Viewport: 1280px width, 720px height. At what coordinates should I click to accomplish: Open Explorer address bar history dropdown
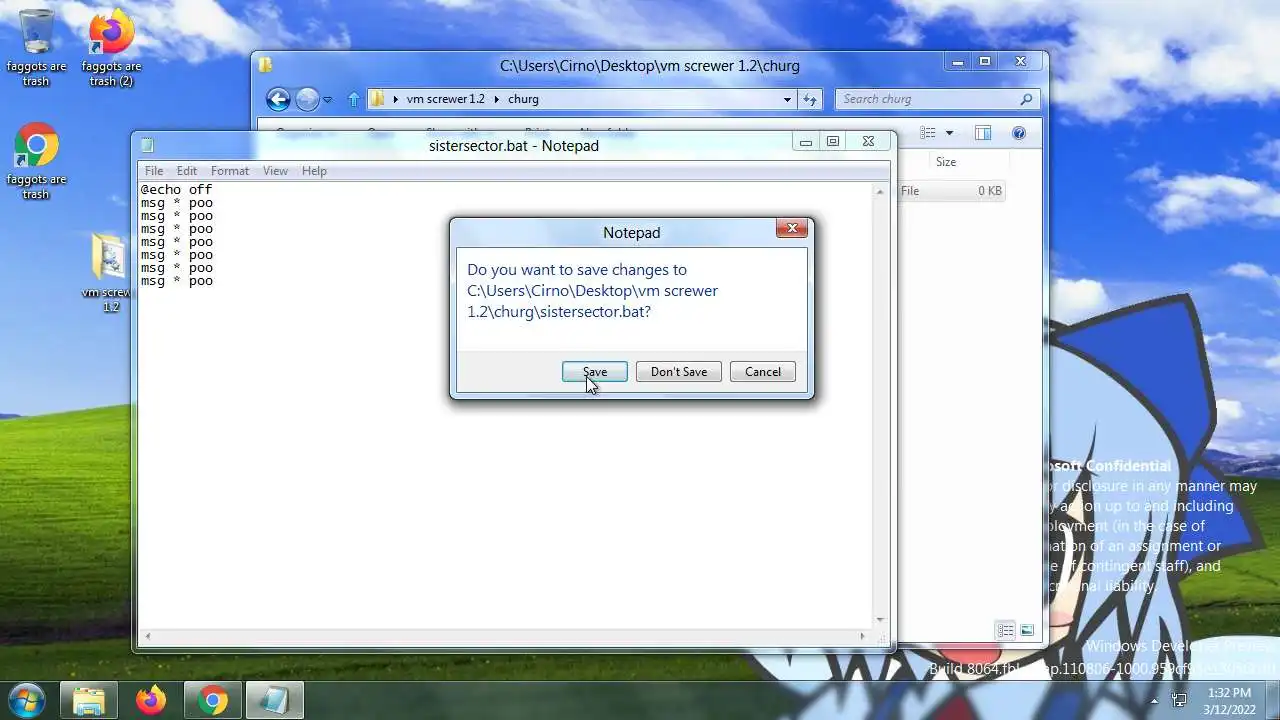point(787,99)
